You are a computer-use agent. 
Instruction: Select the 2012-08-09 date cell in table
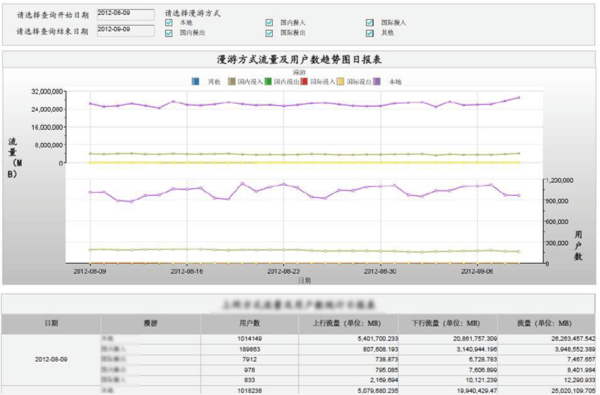(x=51, y=359)
